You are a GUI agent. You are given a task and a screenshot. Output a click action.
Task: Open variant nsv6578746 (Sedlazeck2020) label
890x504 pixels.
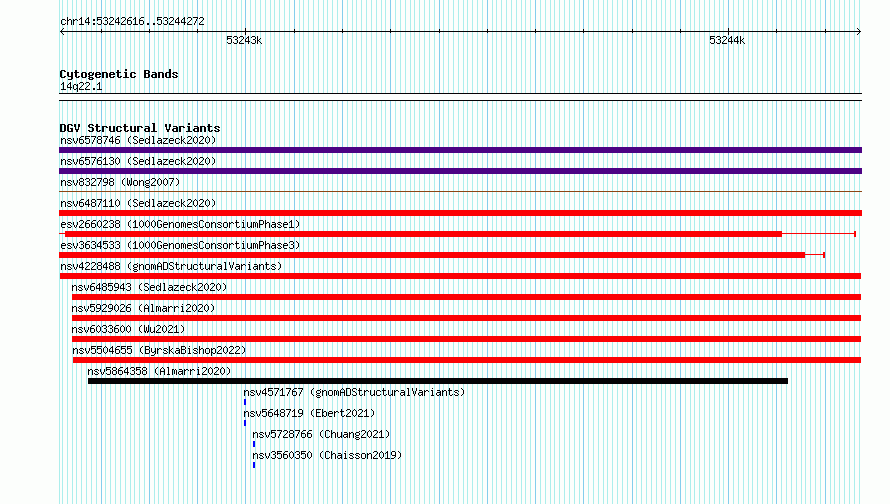tap(138, 140)
